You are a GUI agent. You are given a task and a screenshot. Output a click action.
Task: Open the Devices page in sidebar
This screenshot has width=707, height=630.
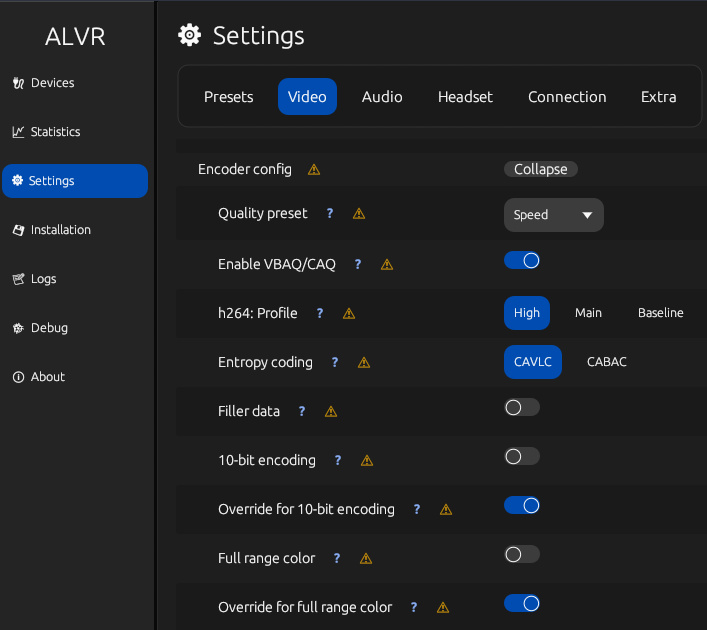tap(43, 83)
